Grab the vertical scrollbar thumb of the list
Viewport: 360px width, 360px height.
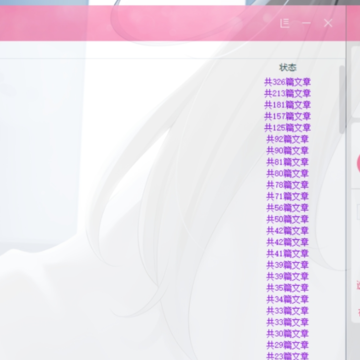coord(342,99)
